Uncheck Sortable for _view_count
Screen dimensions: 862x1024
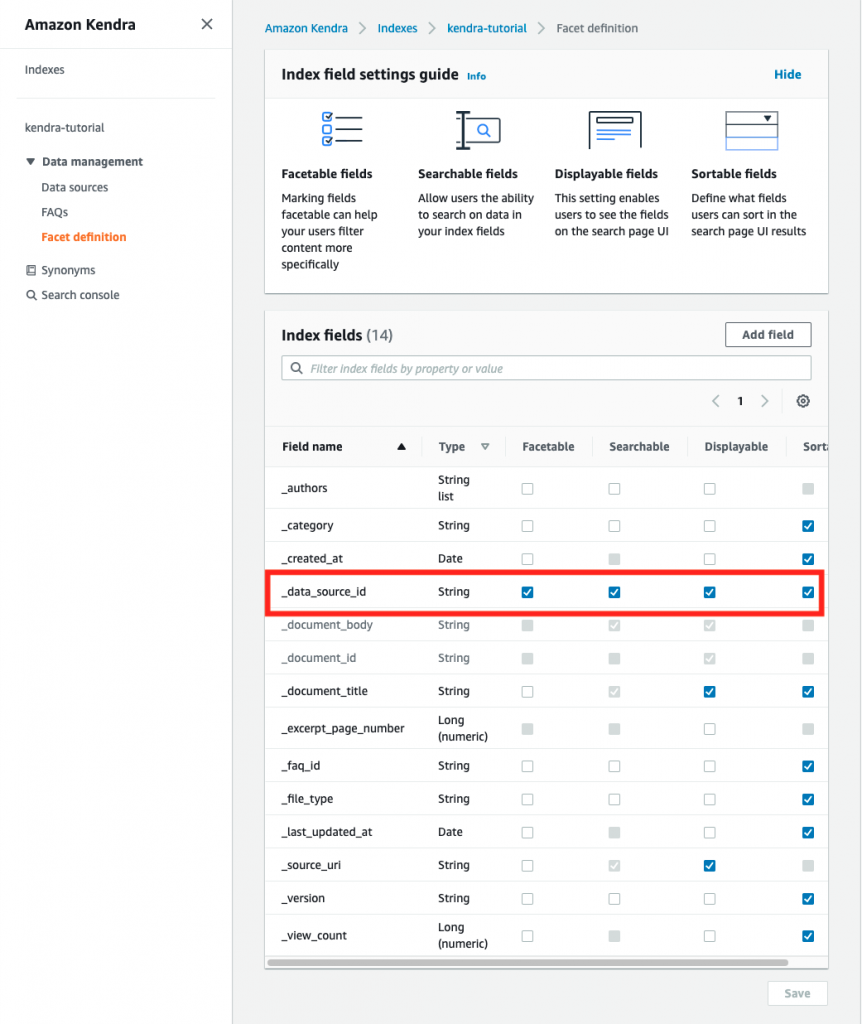[x=808, y=936]
